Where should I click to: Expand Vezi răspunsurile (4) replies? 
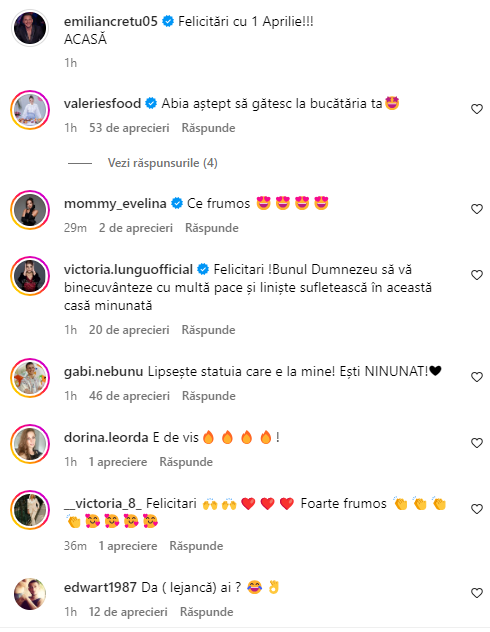click(x=162, y=163)
